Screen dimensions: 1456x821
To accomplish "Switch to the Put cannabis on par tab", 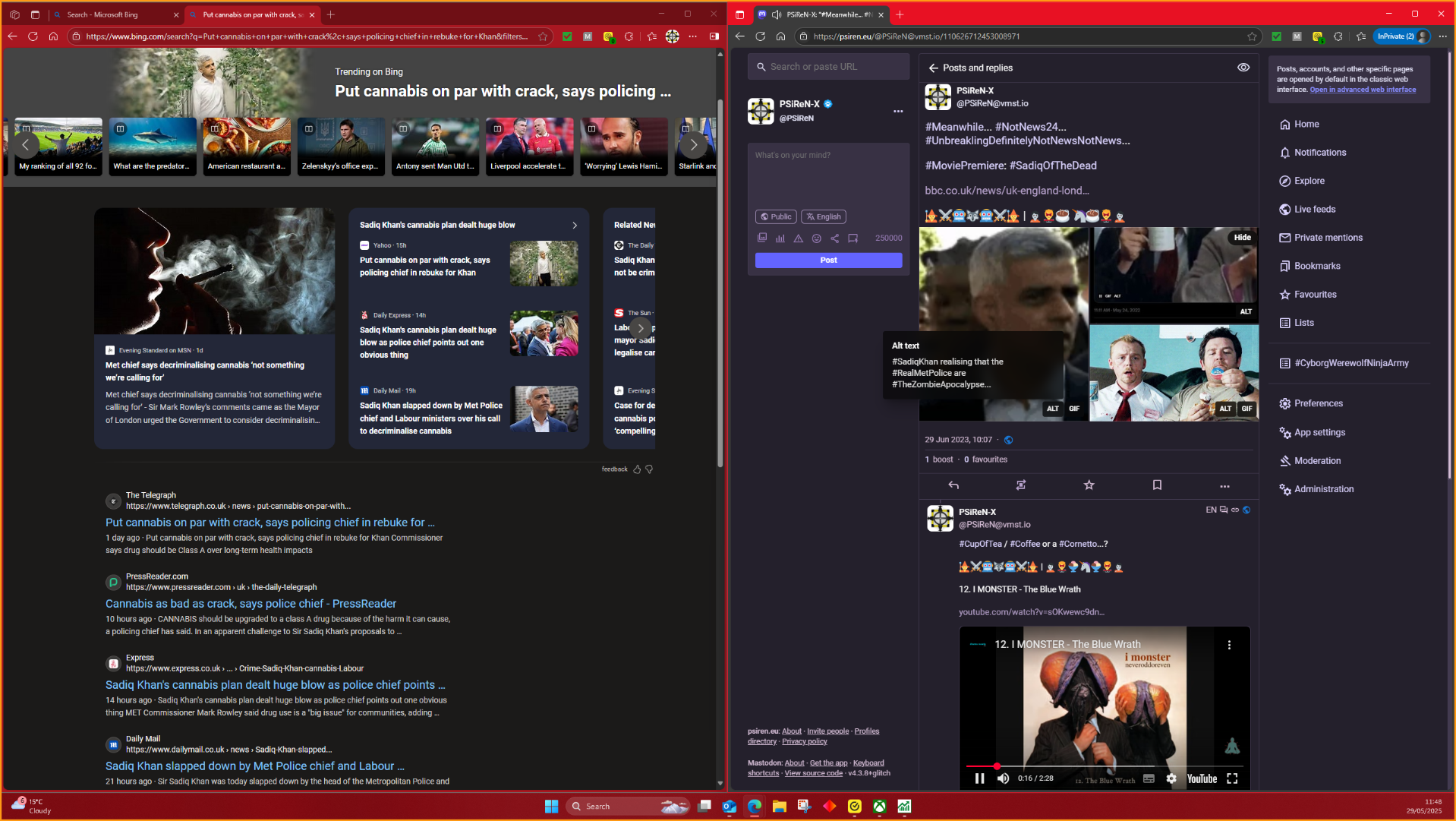I will (253, 14).
